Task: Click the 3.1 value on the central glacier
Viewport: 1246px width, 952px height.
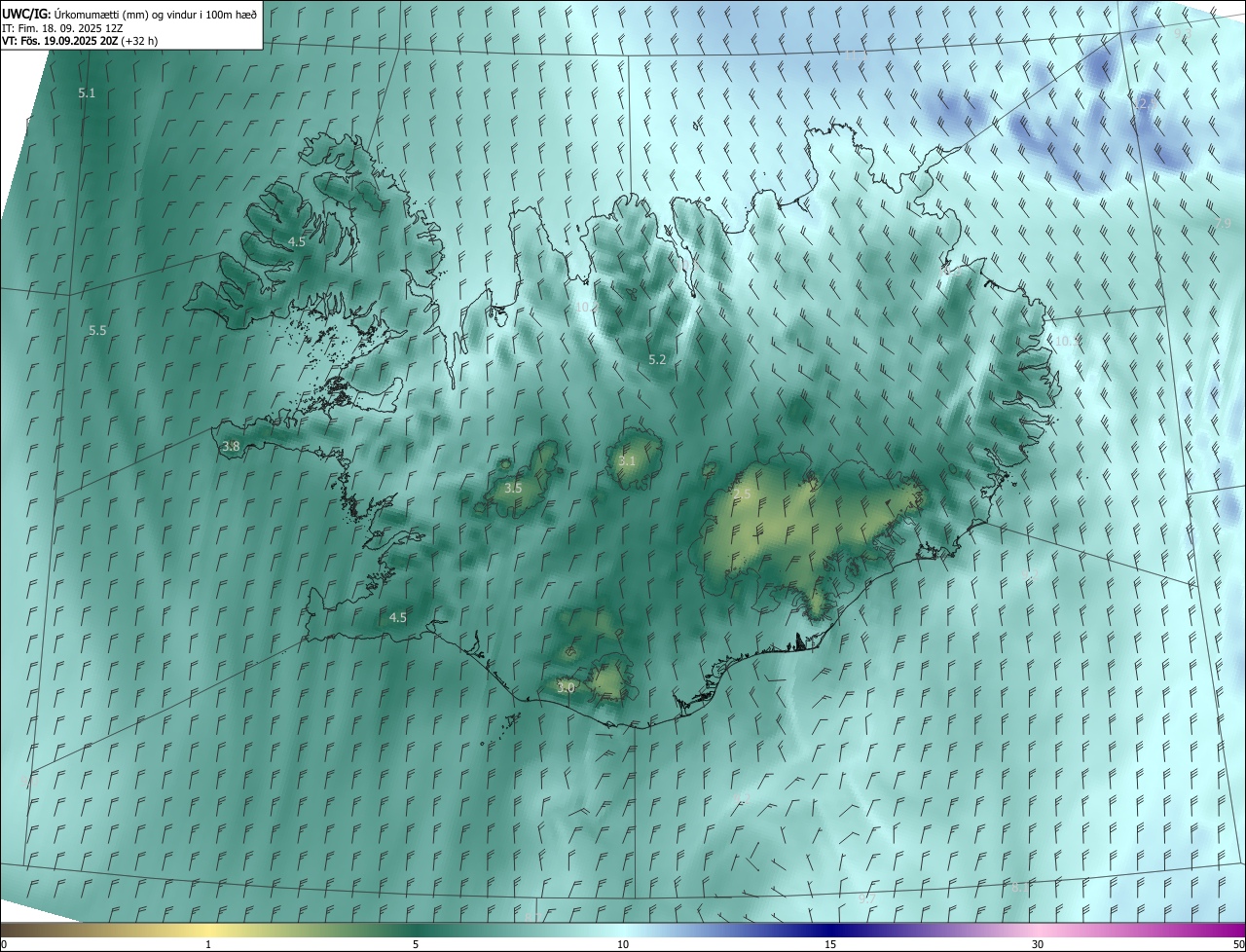Action: pyautogui.click(x=627, y=461)
